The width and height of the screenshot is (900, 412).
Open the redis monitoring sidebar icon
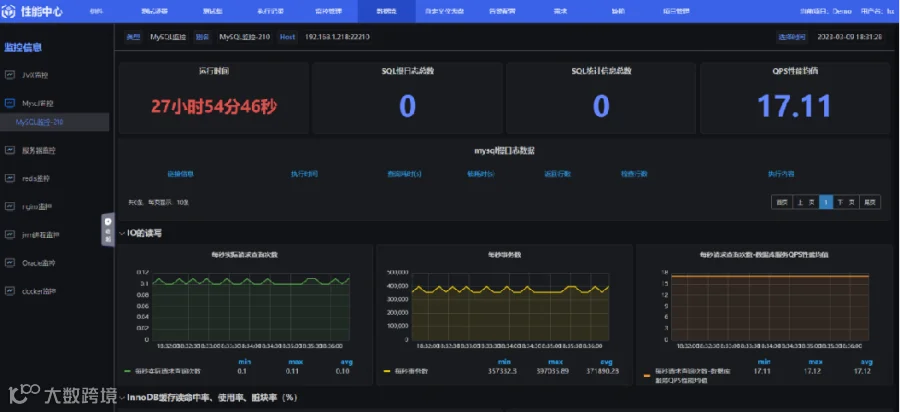(x=10, y=178)
